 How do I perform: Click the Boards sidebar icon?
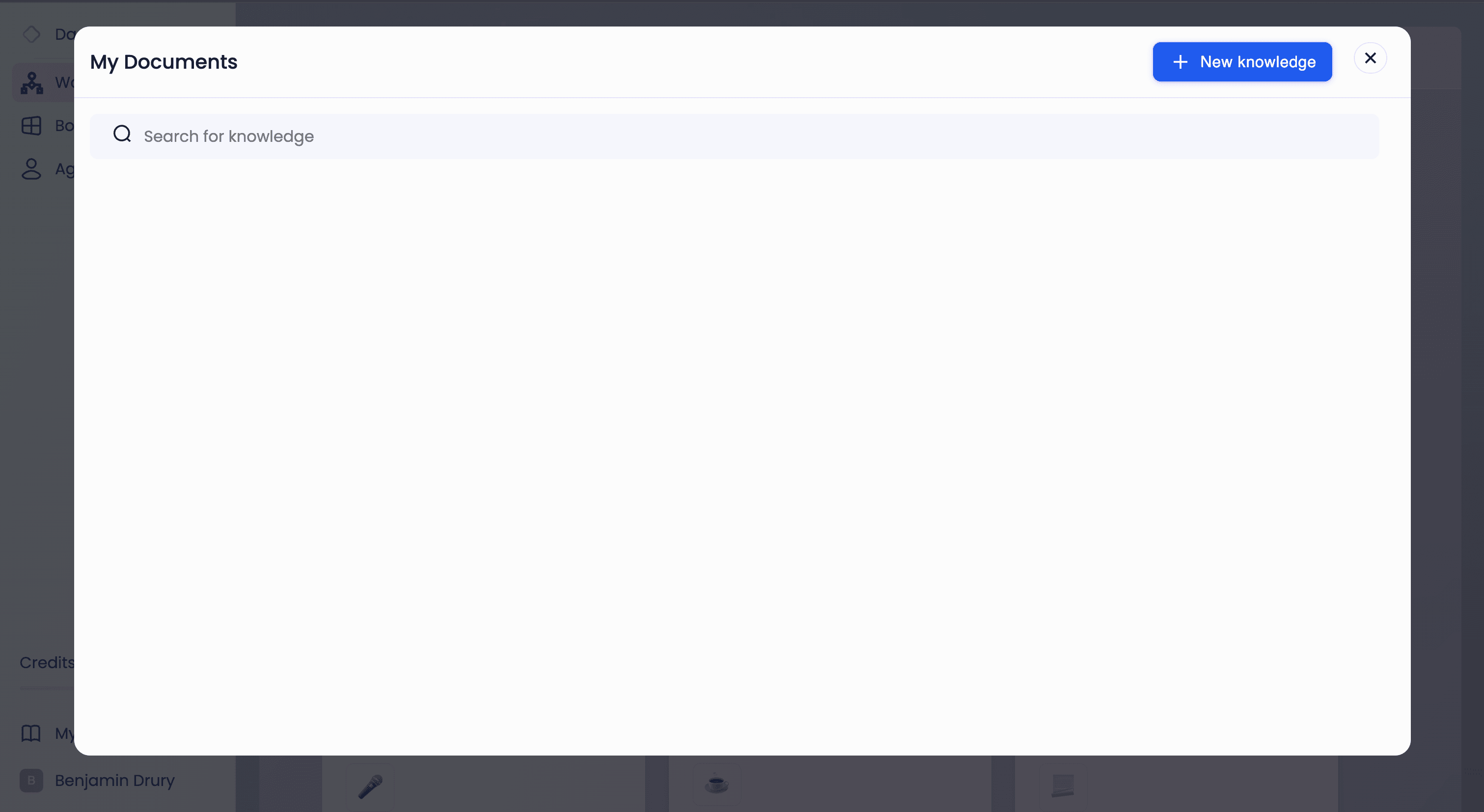tap(31, 125)
